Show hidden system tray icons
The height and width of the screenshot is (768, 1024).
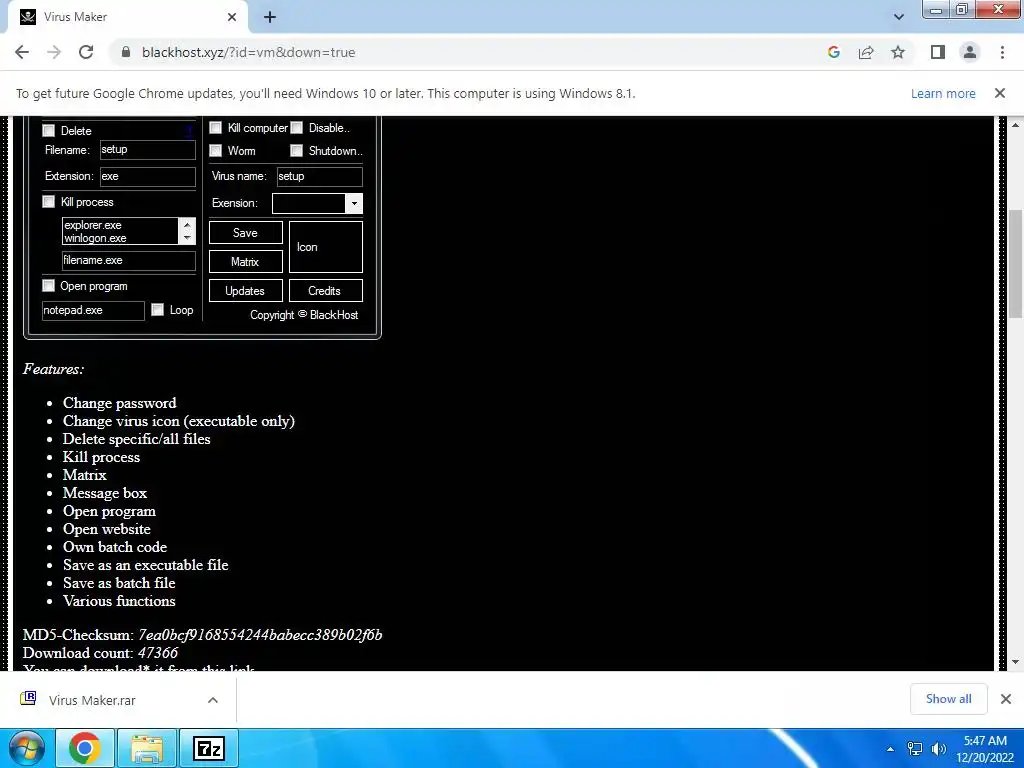tap(890, 749)
